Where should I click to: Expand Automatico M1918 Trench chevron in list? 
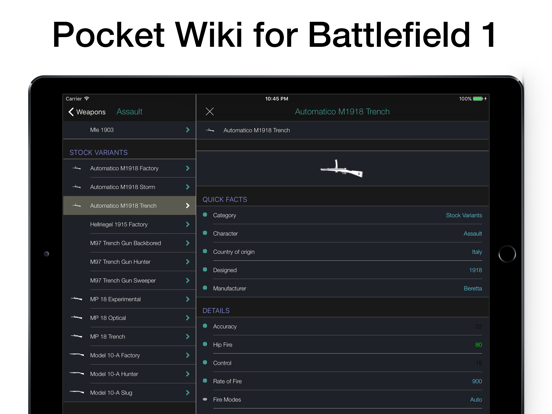pos(188,206)
